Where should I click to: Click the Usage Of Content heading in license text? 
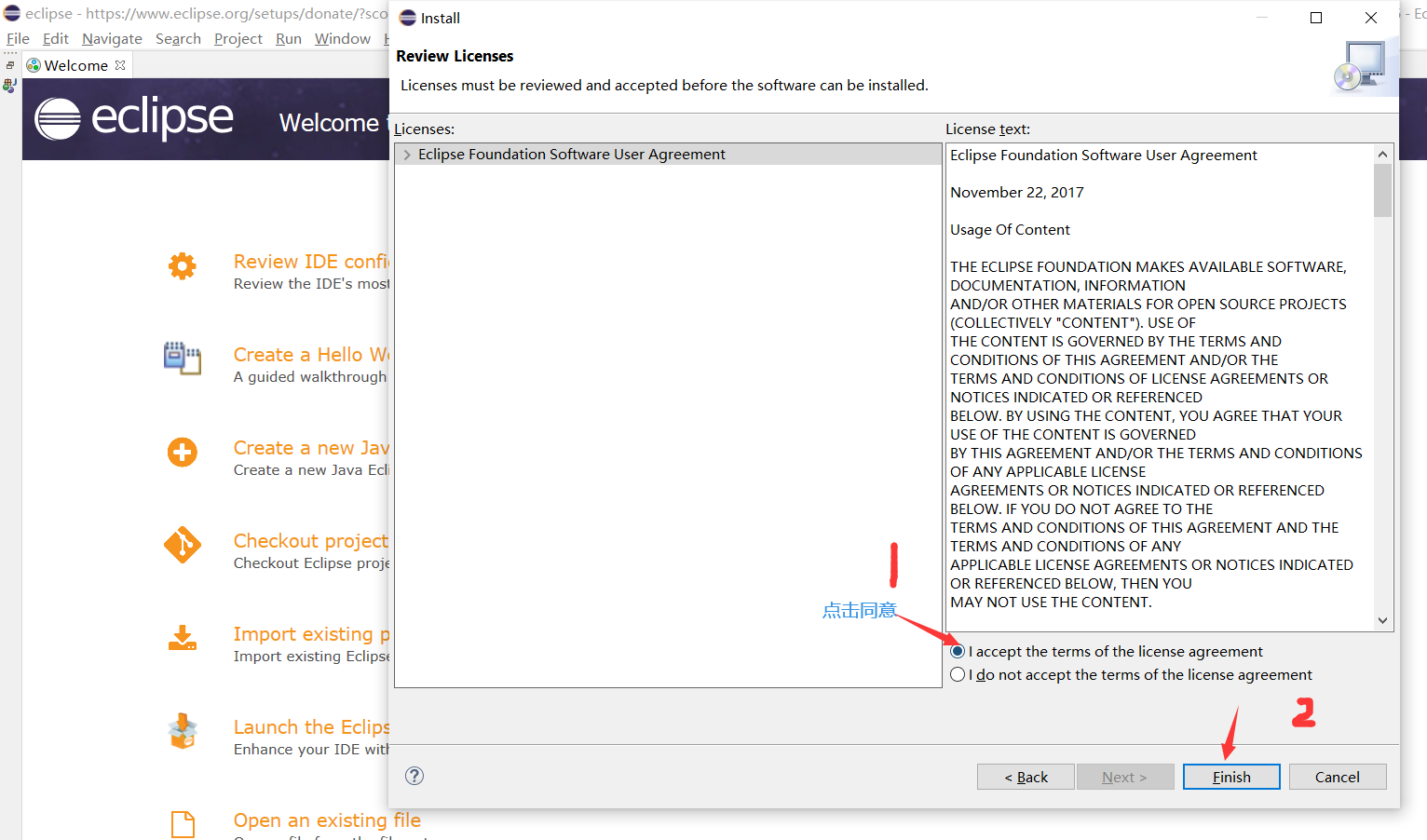[x=1010, y=229]
